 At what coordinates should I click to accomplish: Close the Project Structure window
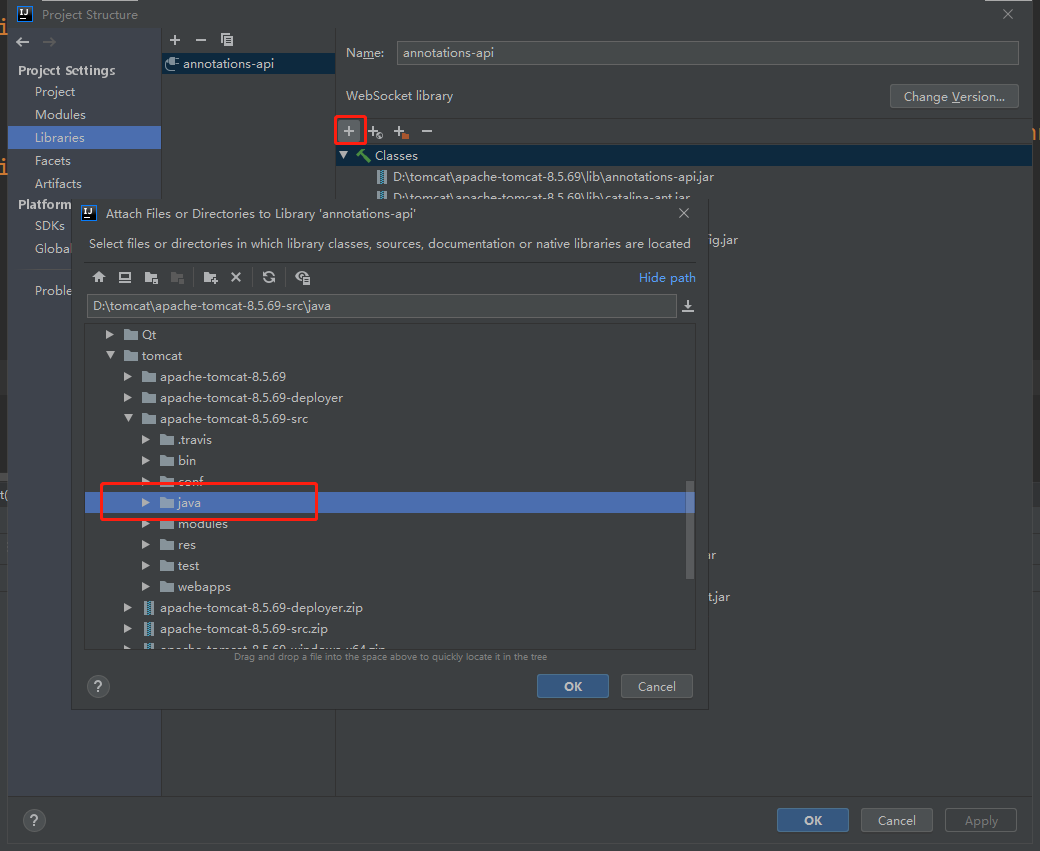click(1008, 14)
